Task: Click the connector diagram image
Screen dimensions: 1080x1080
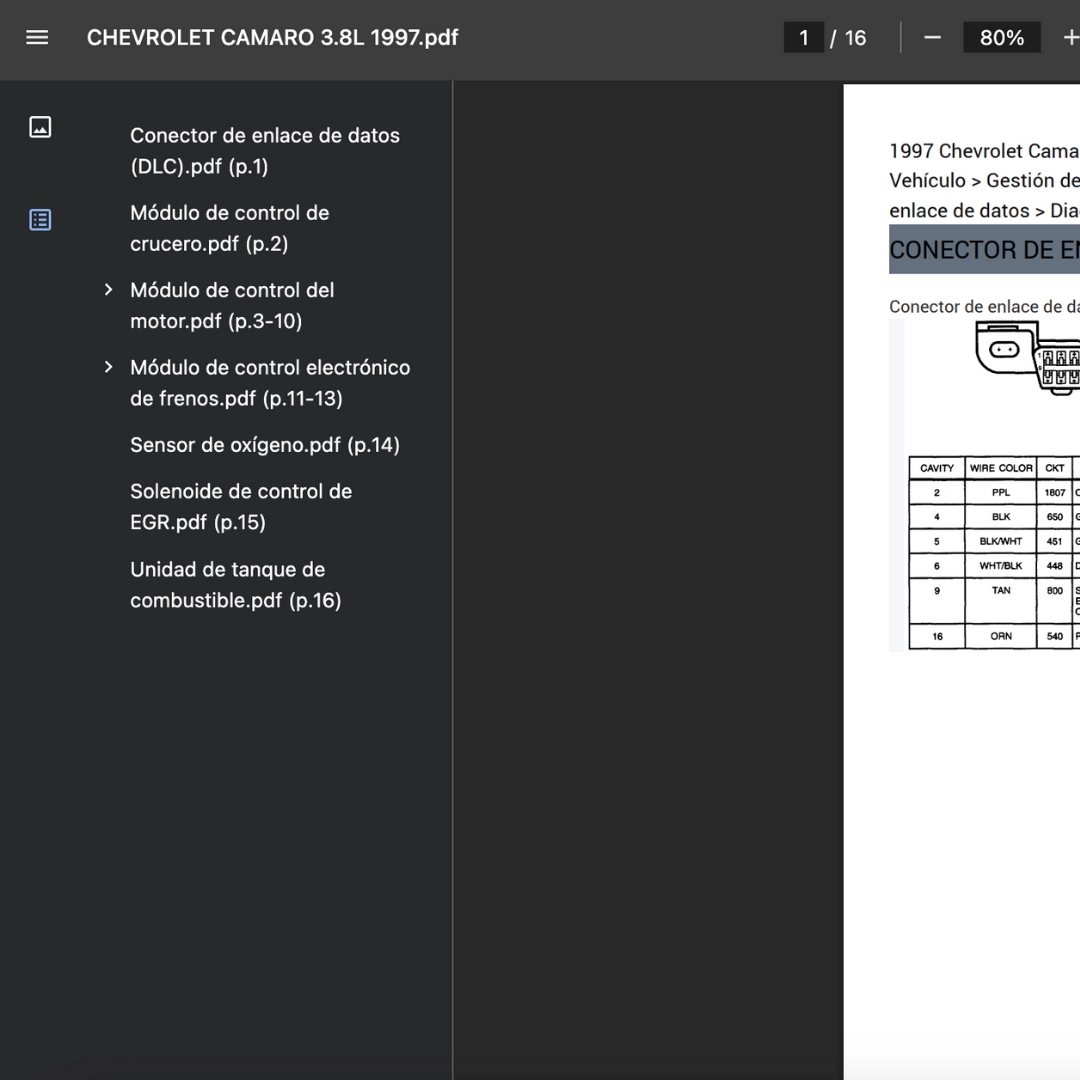Action: coord(1028,359)
